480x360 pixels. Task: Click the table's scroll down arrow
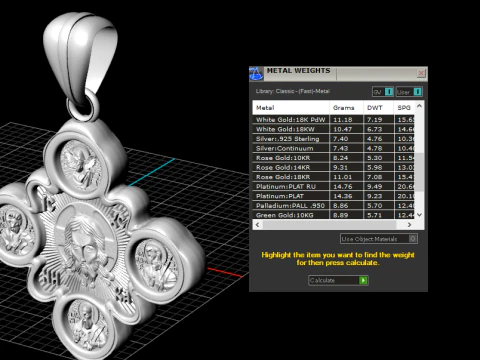click(419, 215)
